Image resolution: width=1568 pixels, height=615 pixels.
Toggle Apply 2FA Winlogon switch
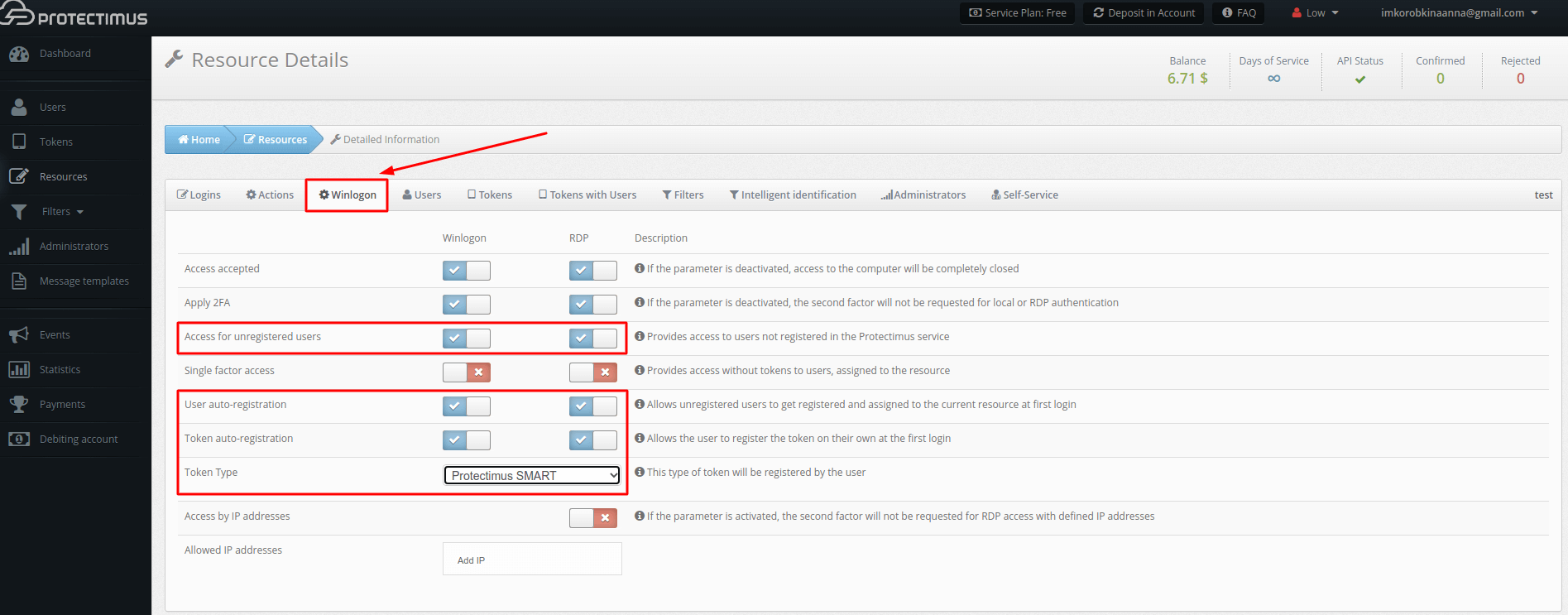(x=467, y=305)
